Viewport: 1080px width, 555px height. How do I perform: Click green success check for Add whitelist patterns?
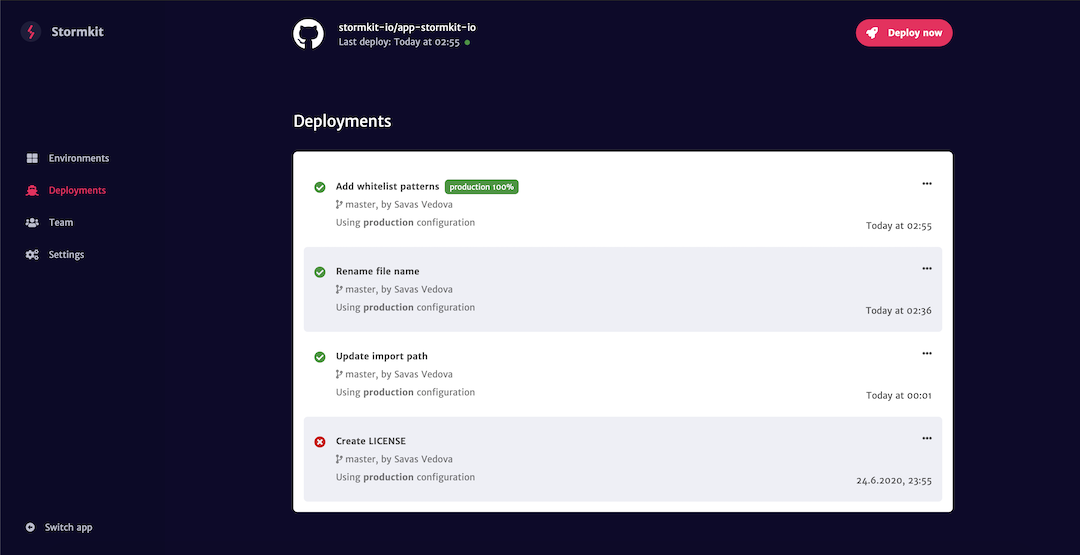(x=320, y=187)
